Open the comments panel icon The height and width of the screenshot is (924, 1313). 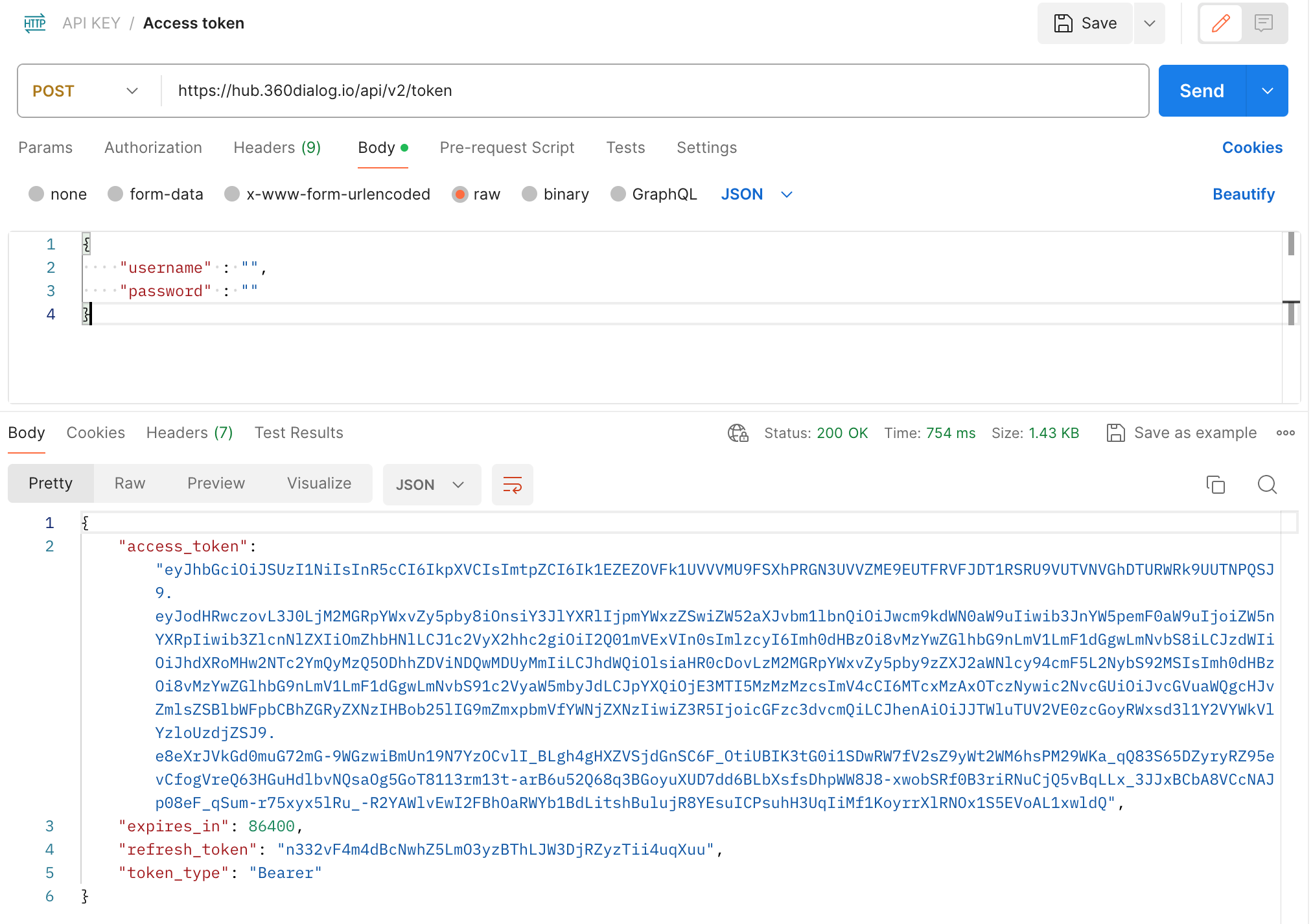click(x=1264, y=23)
